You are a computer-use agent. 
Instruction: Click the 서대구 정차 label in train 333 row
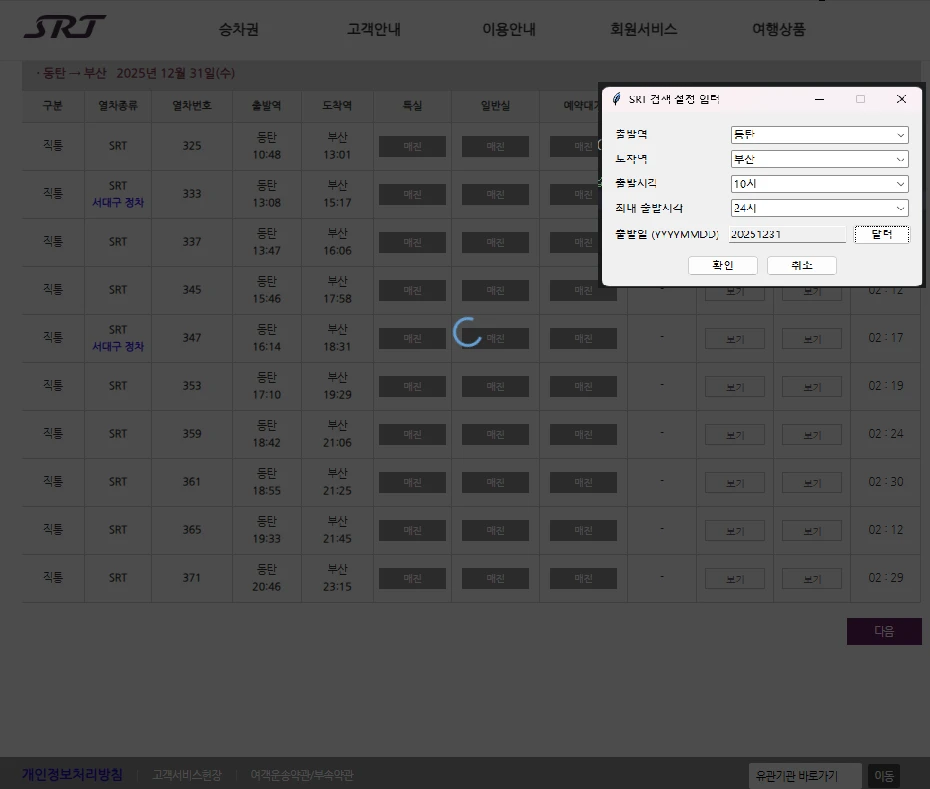coord(118,202)
